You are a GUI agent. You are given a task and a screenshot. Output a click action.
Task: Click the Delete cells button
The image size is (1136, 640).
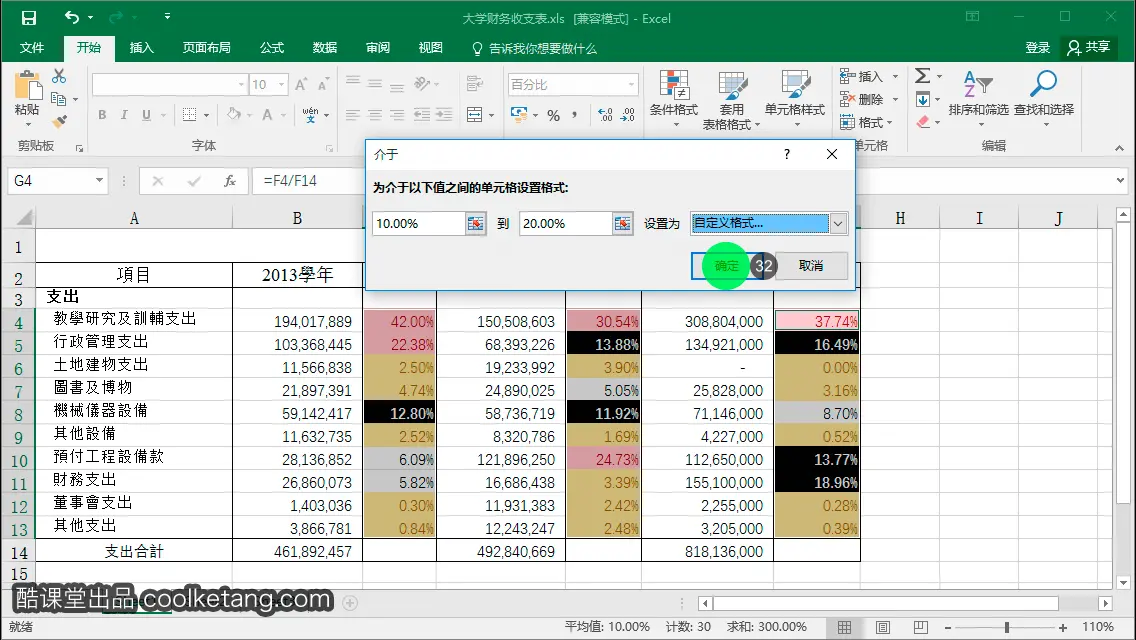pyautogui.click(x=862, y=99)
